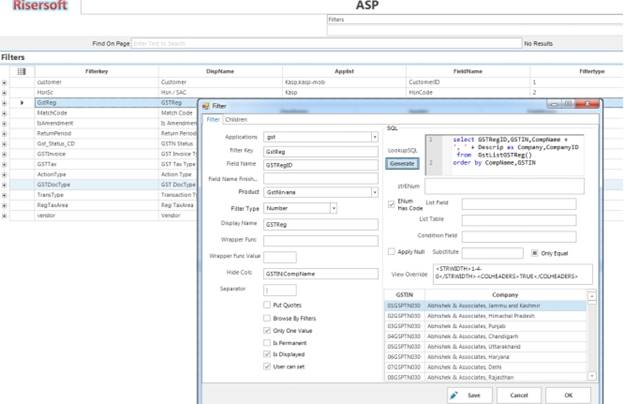624x404 pixels.
Task: Select 'Abhishek & Associates, Punjab' row
Action: (x=486, y=326)
